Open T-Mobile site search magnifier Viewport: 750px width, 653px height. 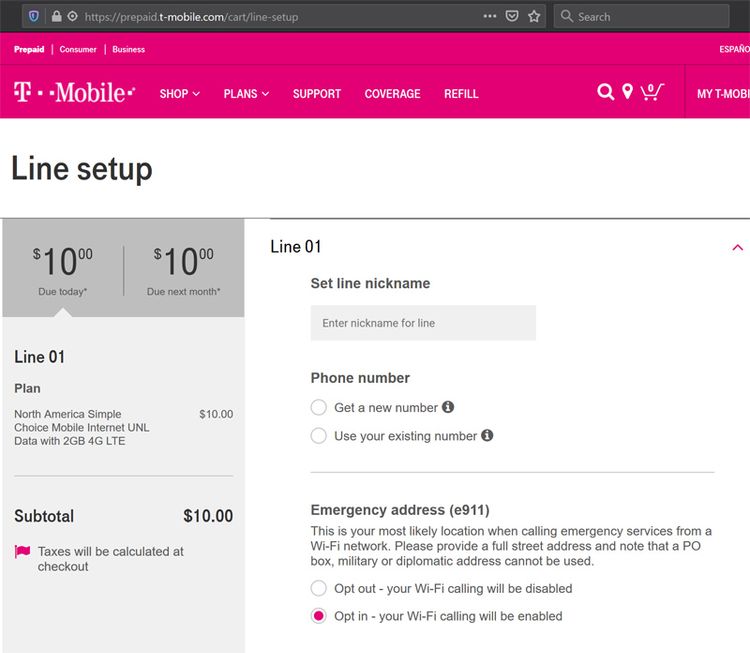pos(605,91)
